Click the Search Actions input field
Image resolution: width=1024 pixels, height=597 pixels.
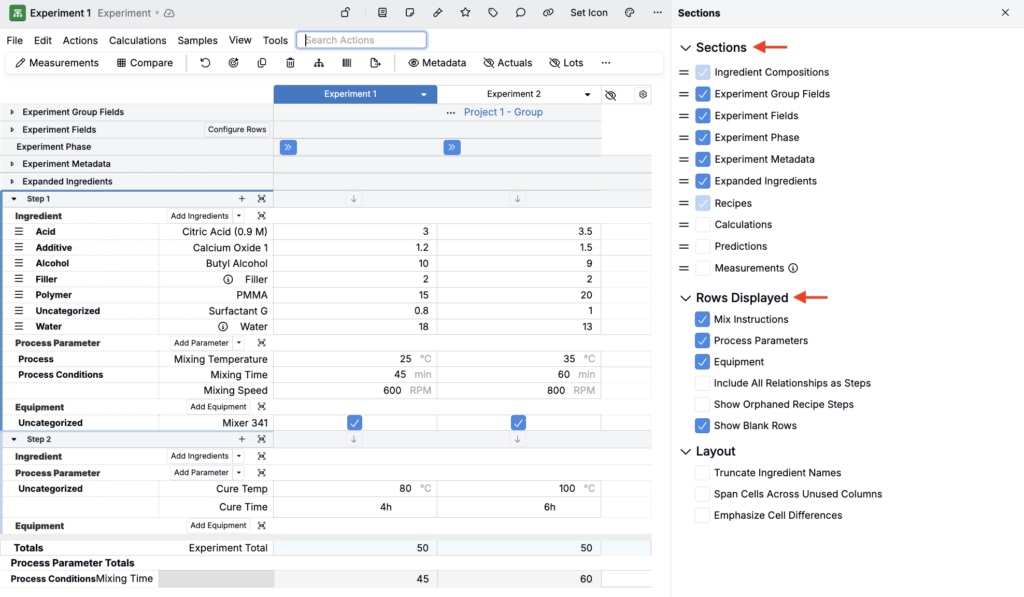(x=362, y=40)
